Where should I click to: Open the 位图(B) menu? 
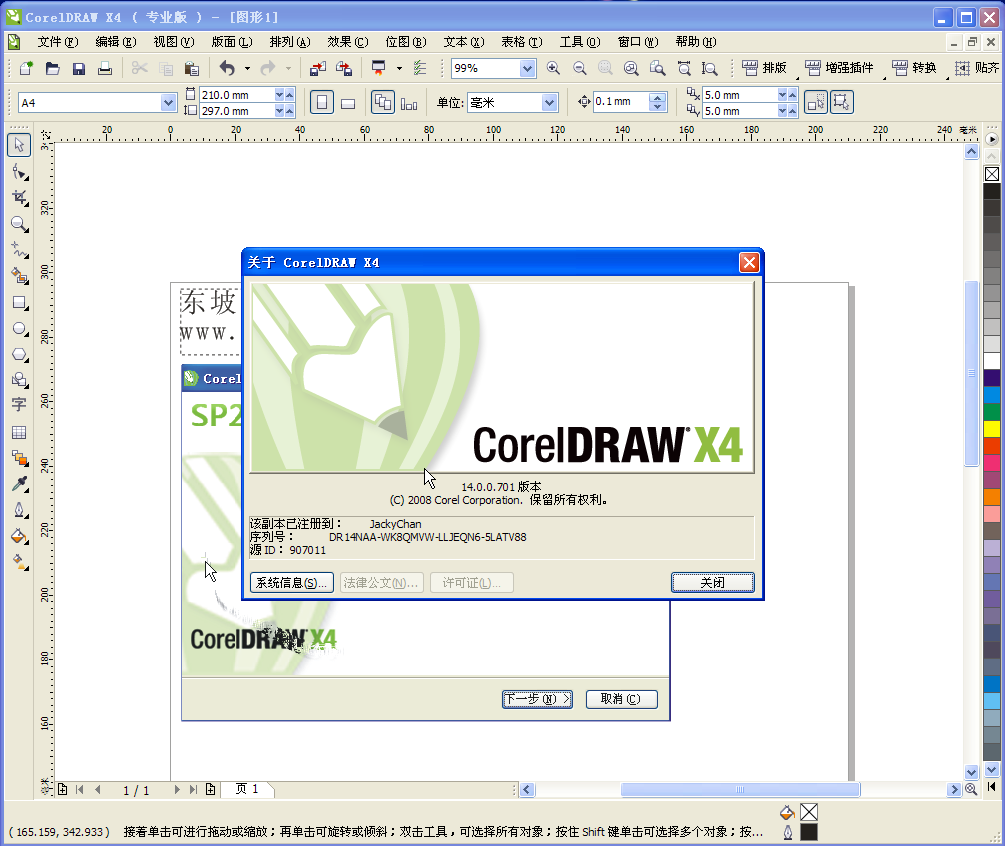click(406, 42)
